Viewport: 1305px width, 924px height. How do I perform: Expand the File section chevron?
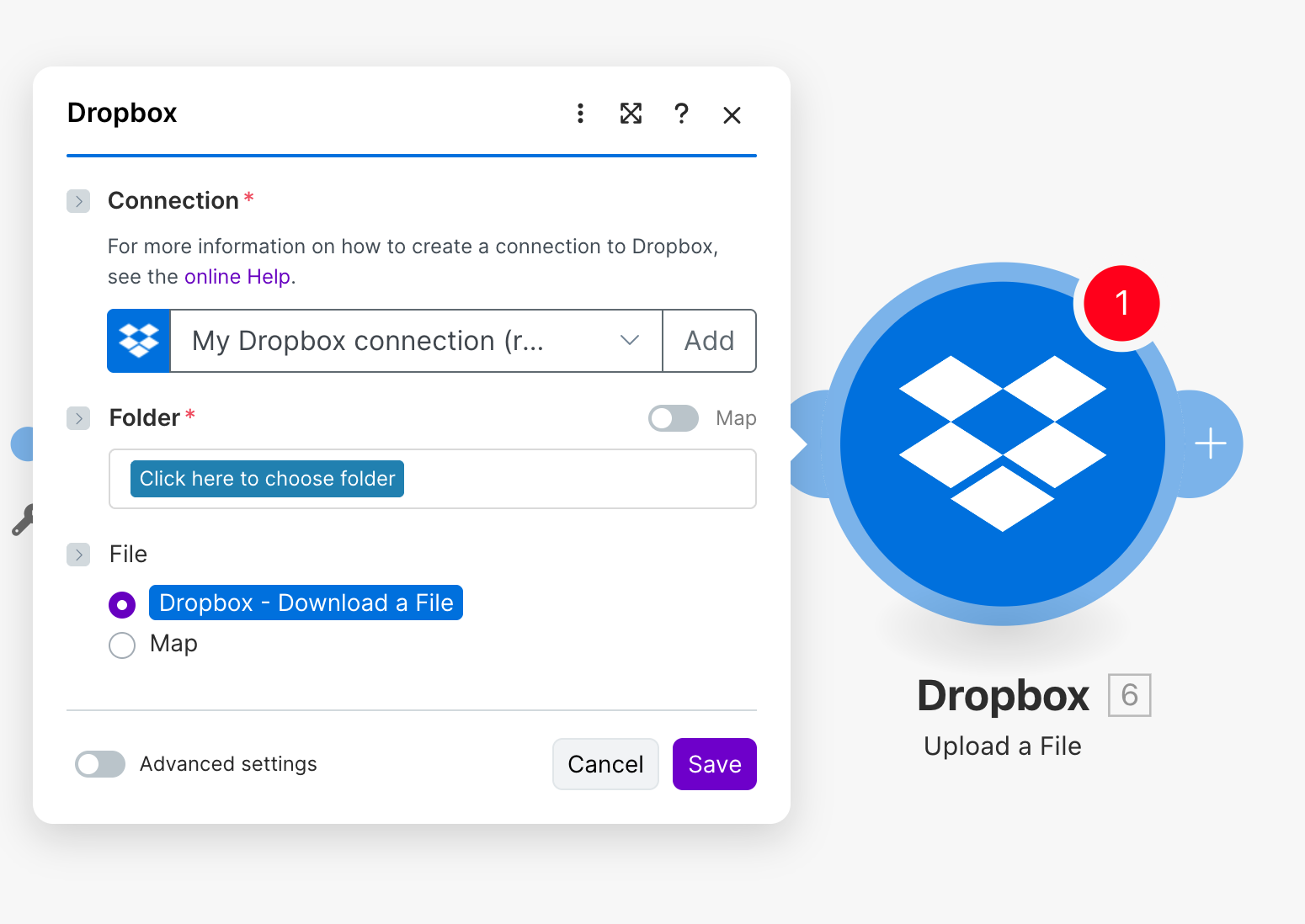click(78, 555)
